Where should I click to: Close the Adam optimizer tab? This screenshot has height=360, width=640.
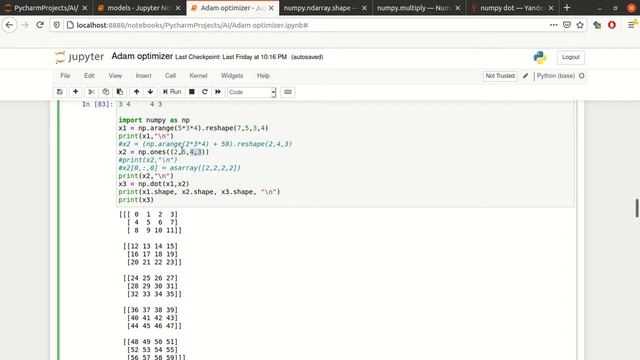[x=271, y=8]
